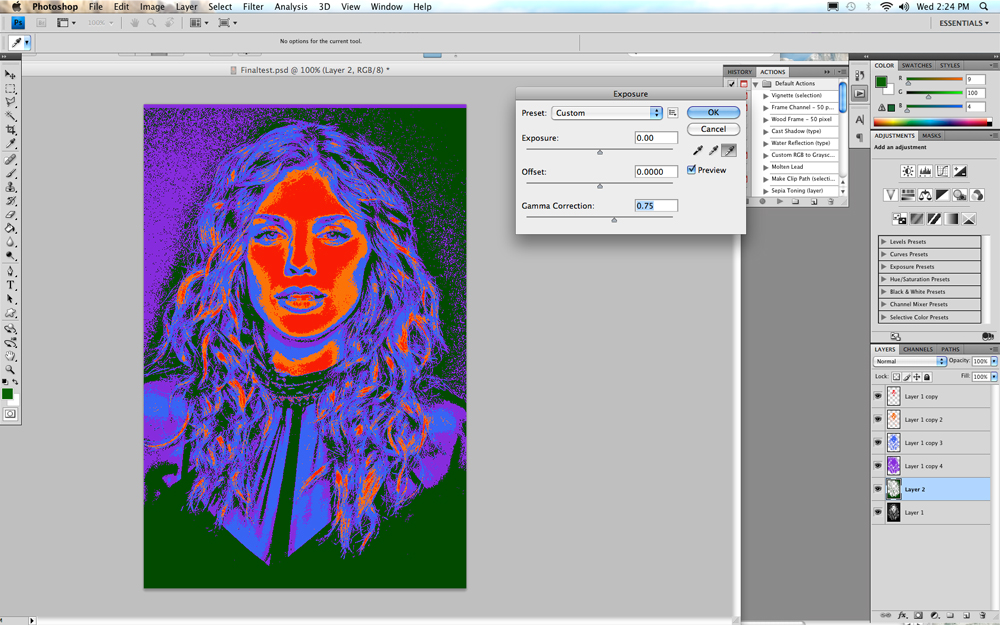This screenshot has width=1000, height=625.
Task: Expand Levels Presets
Action: (x=884, y=242)
